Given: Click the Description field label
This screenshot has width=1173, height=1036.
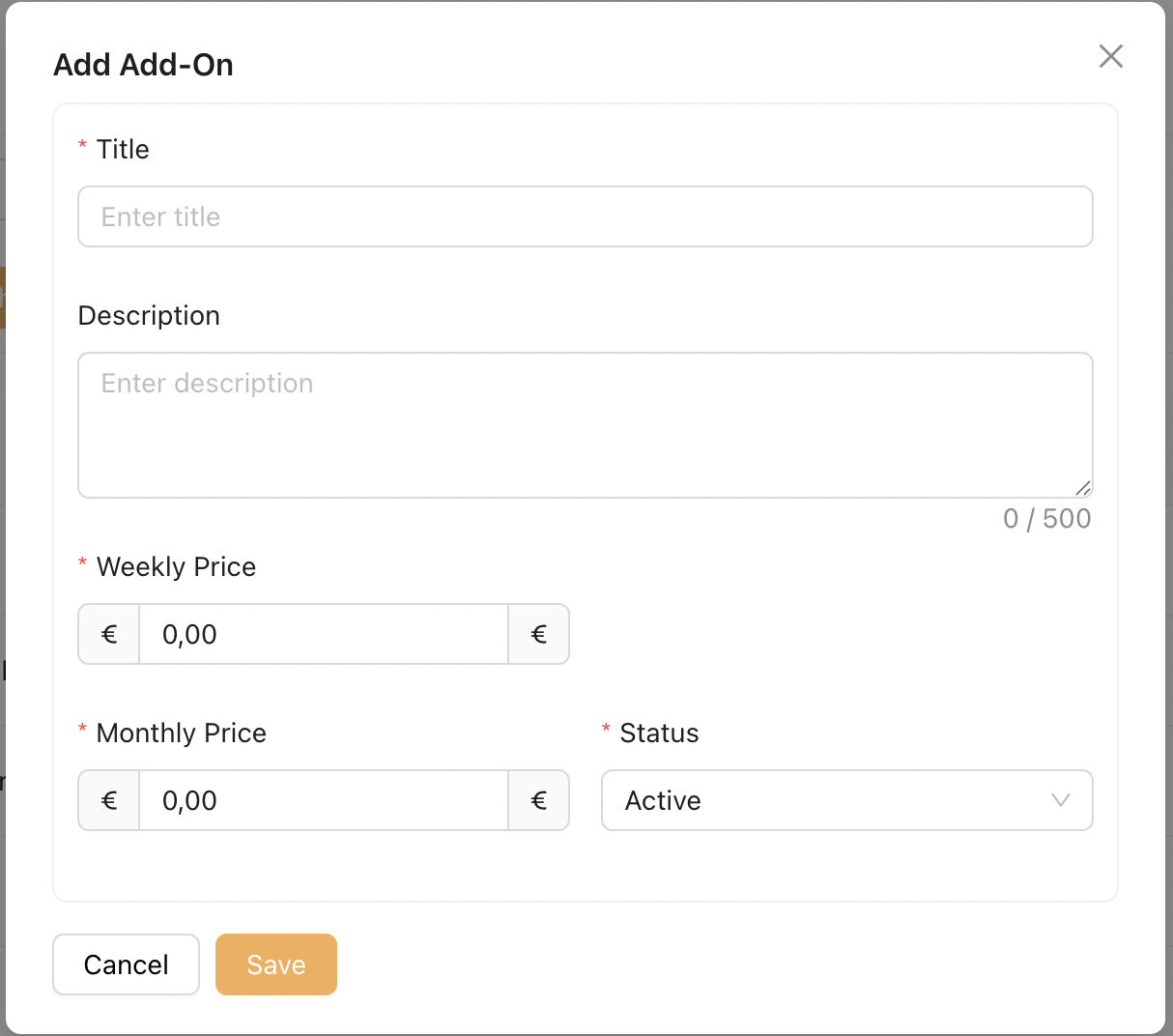Looking at the screenshot, I should point(149,316).
